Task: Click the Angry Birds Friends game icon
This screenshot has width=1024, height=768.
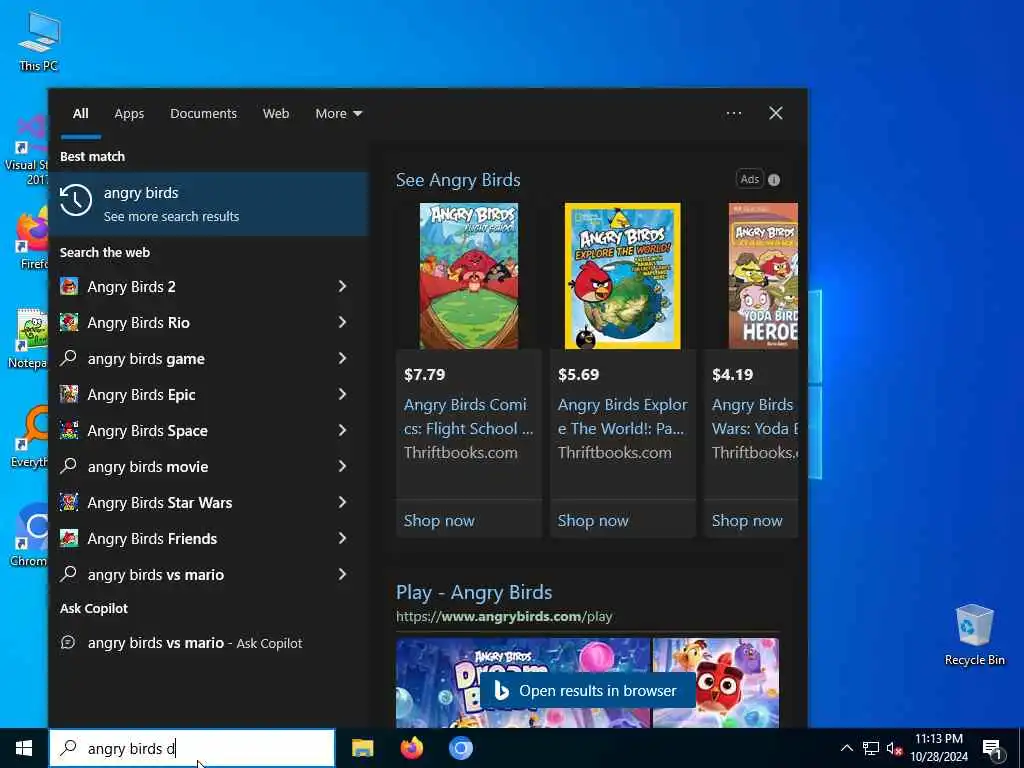Action: tap(69, 537)
